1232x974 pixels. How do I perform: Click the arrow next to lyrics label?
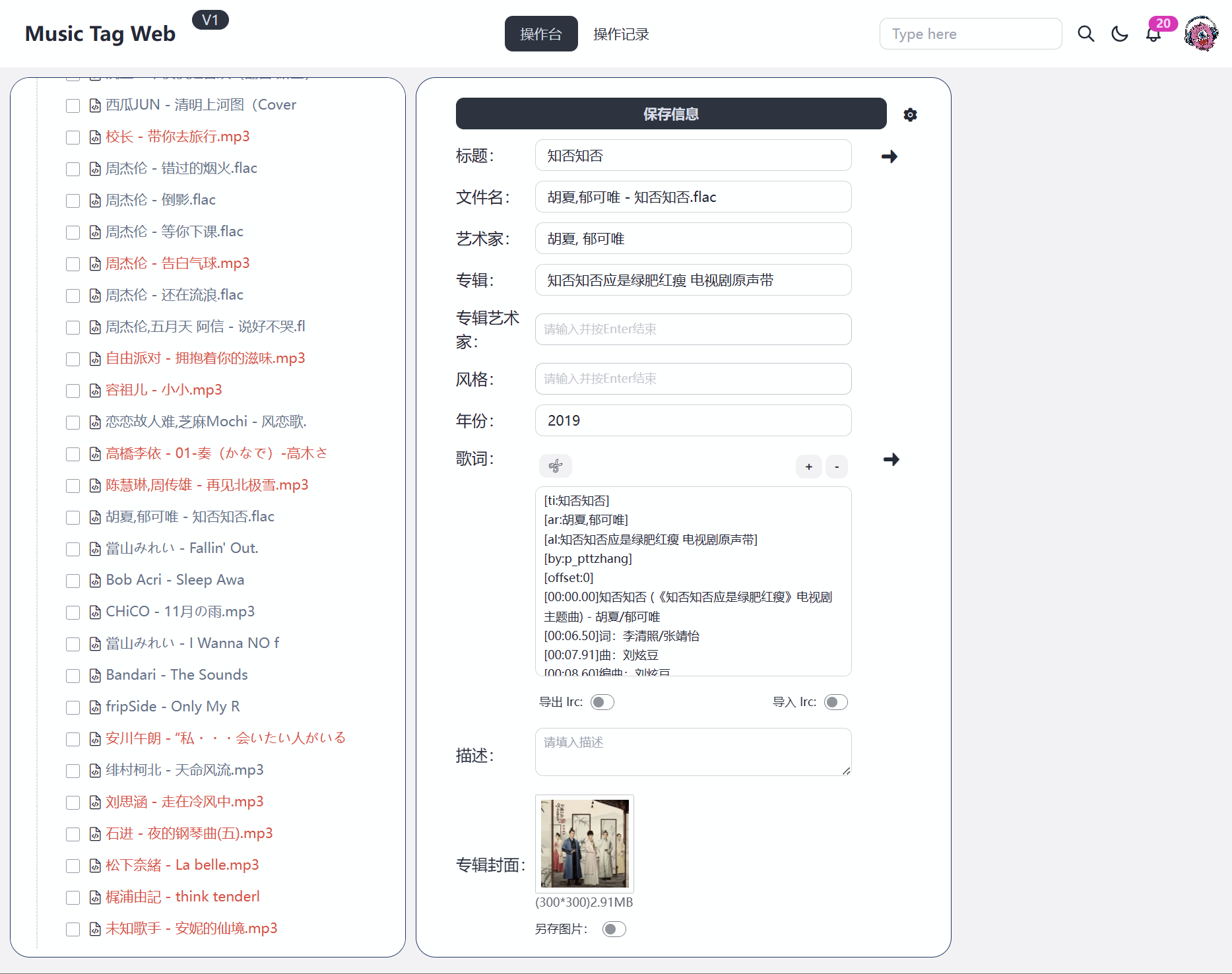[891, 459]
